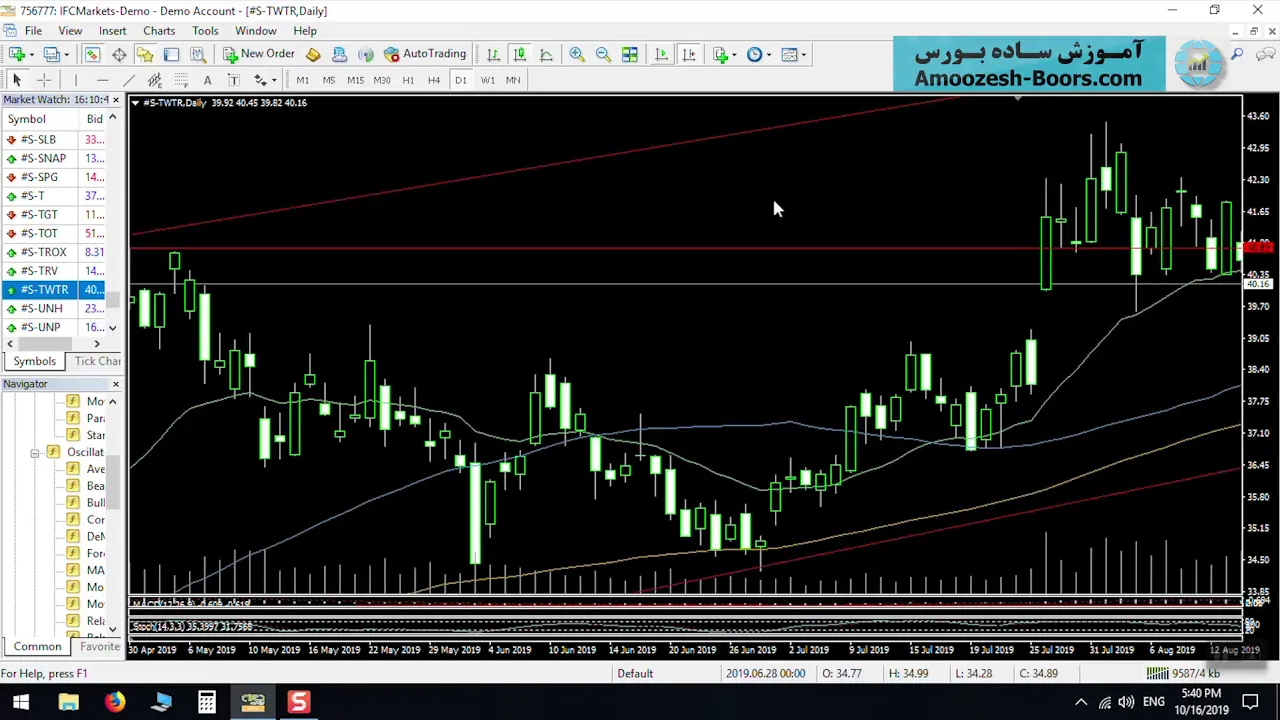Image resolution: width=1280 pixels, height=720 pixels.
Task: Open the View menu
Action: click(x=70, y=30)
